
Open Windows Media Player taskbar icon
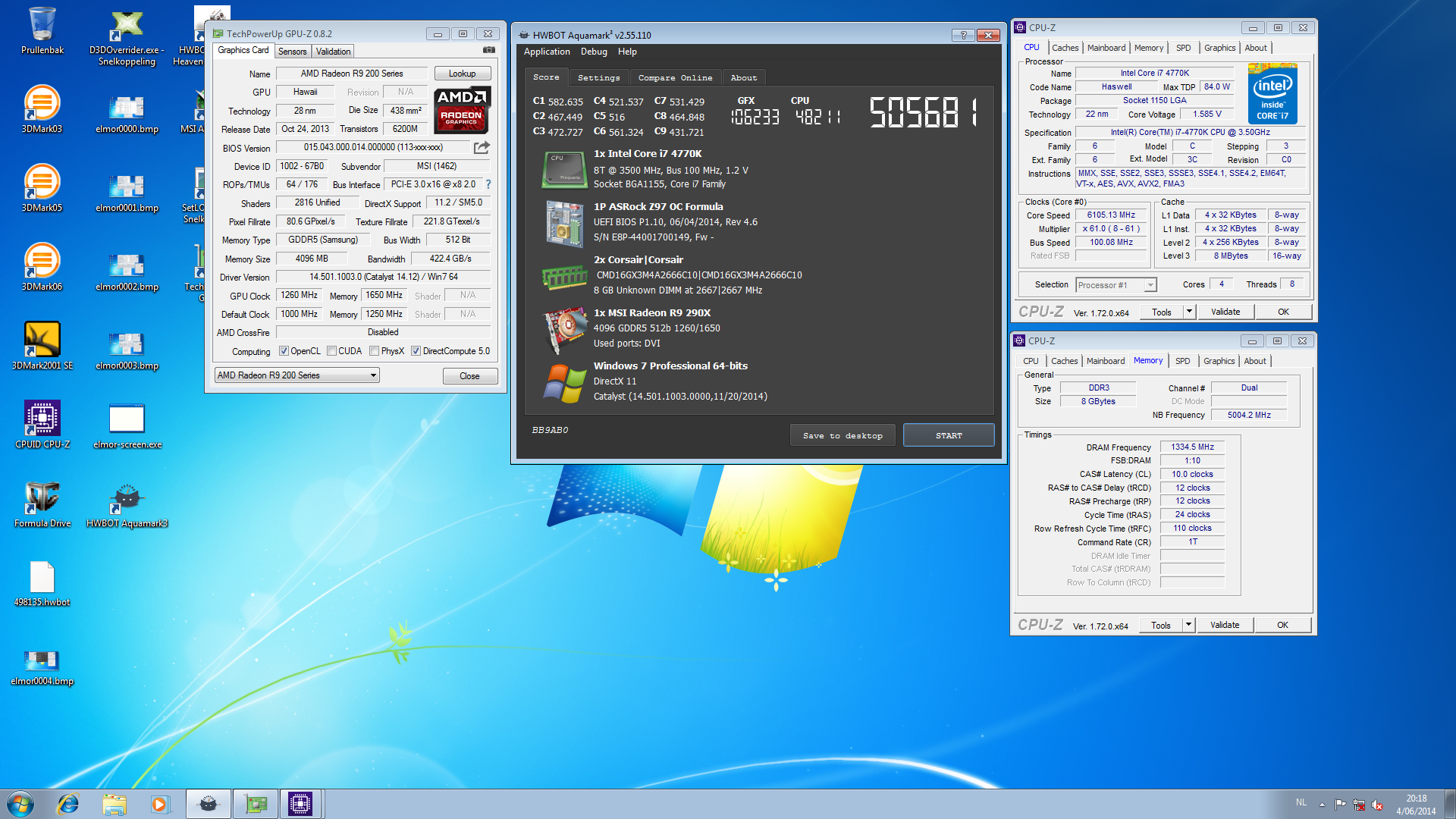tap(159, 804)
